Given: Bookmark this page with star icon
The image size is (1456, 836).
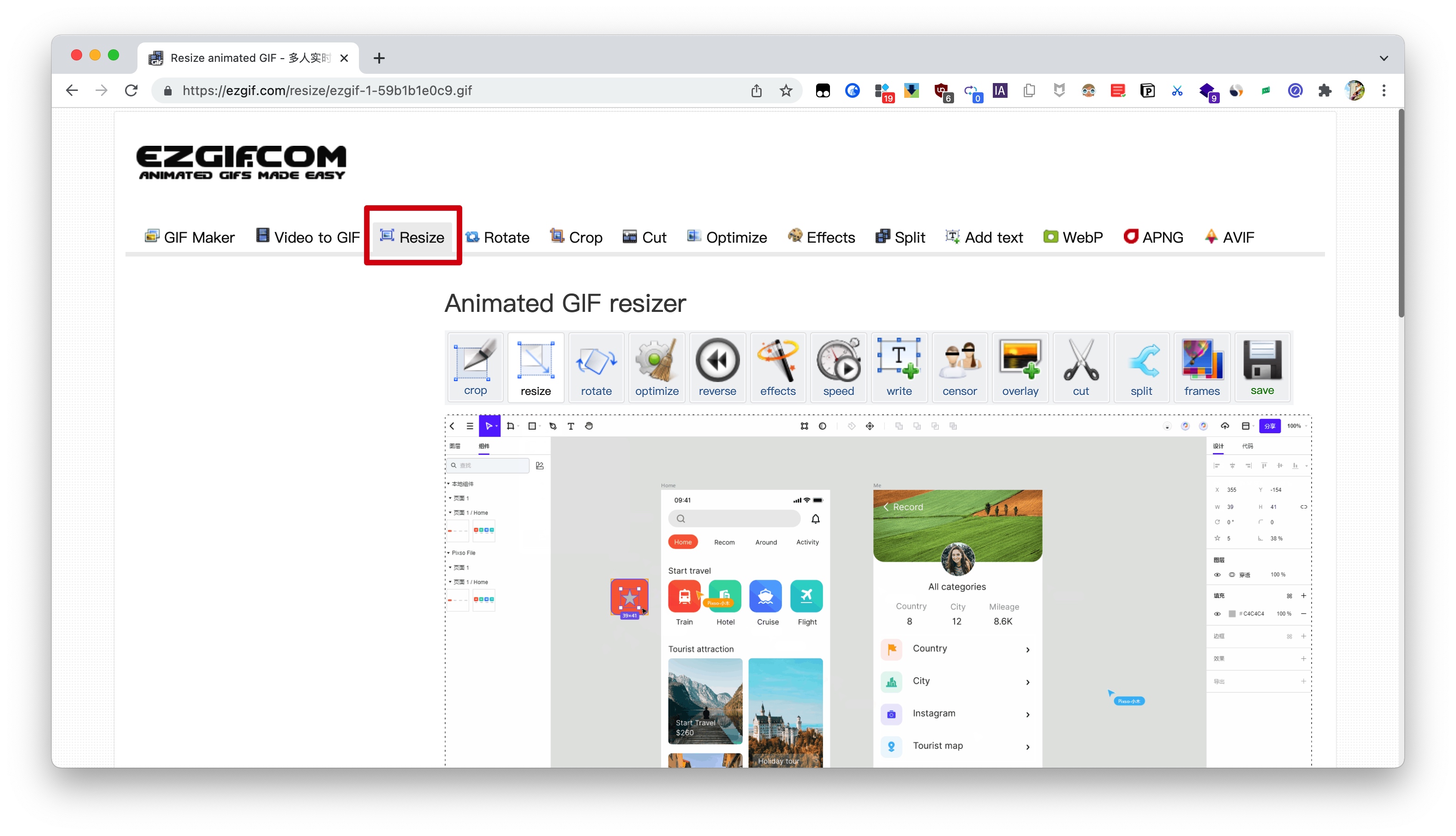Looking at the screenshot, I should [785, 91].
